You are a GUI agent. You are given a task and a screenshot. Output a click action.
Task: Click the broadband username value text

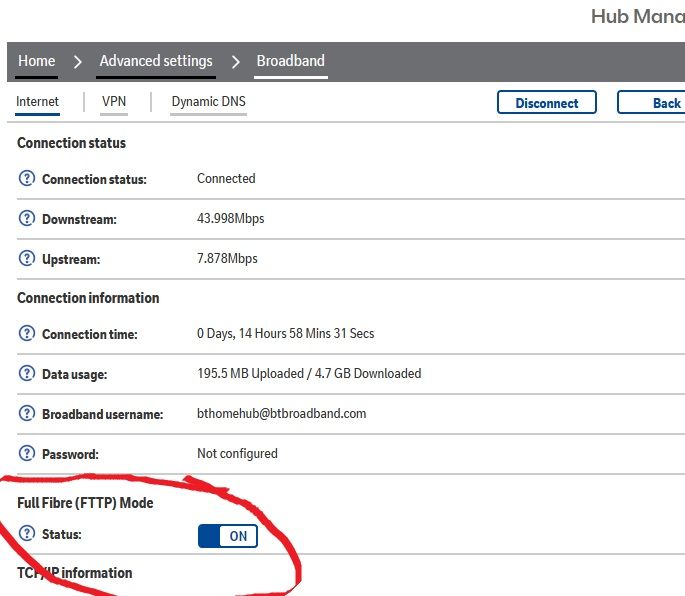(281, 414)
